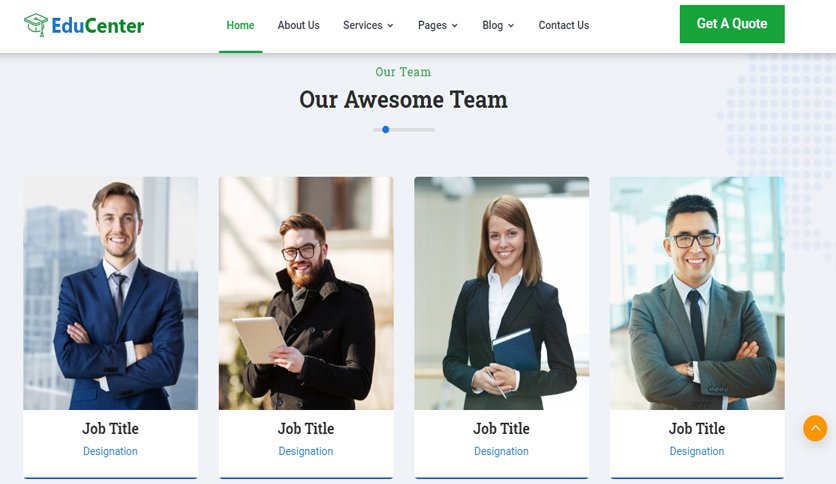Expand the Services dropdown chevron

point(390,26)
